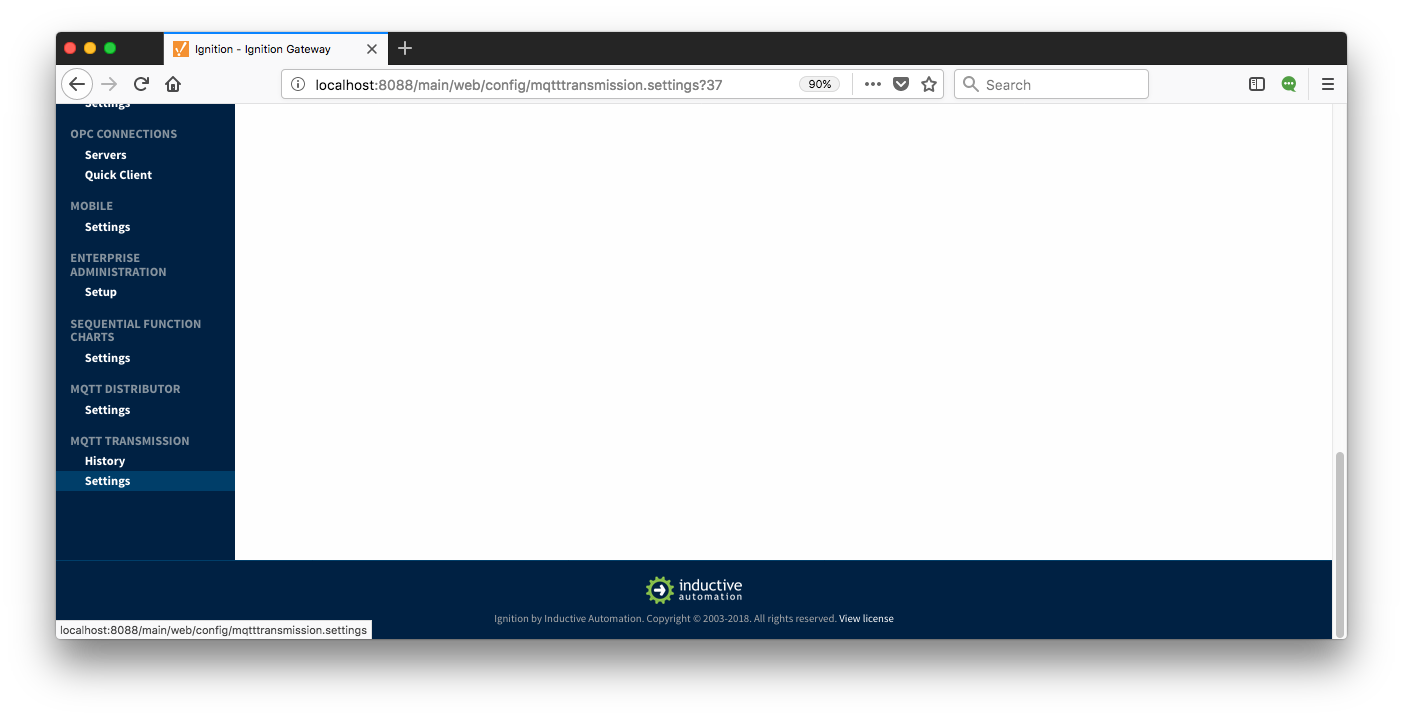
Task: Click the MQTT DISTRIBUTOR section heading
Action: (x=126, y=389)
